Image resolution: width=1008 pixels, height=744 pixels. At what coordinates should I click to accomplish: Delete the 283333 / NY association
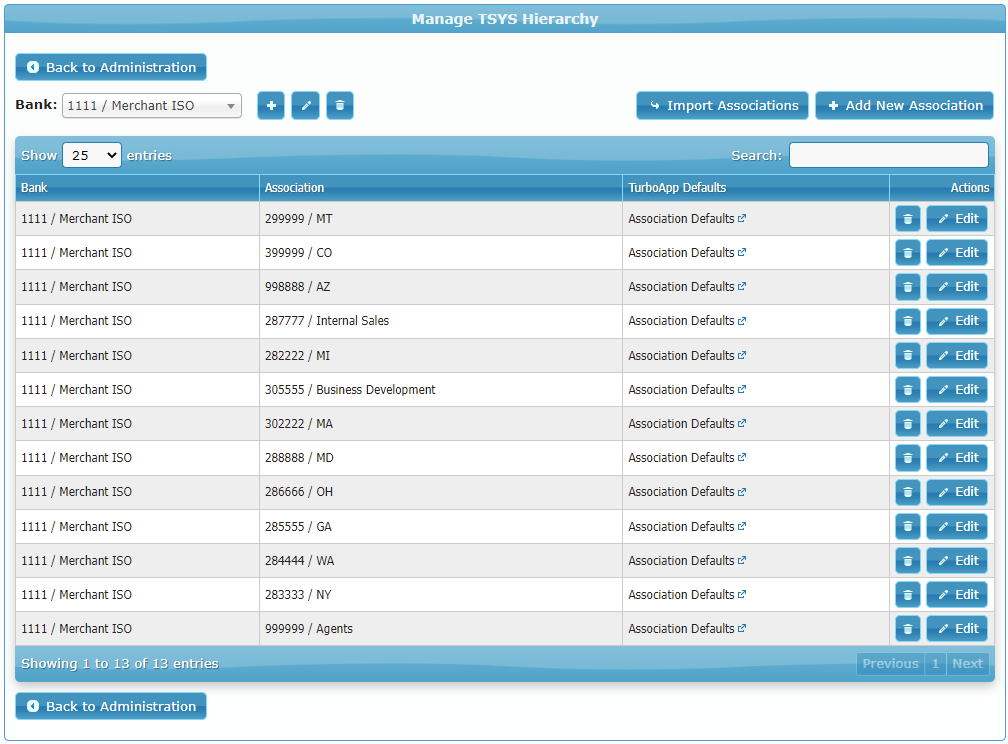pyautogui.click(x=908, y=595)
